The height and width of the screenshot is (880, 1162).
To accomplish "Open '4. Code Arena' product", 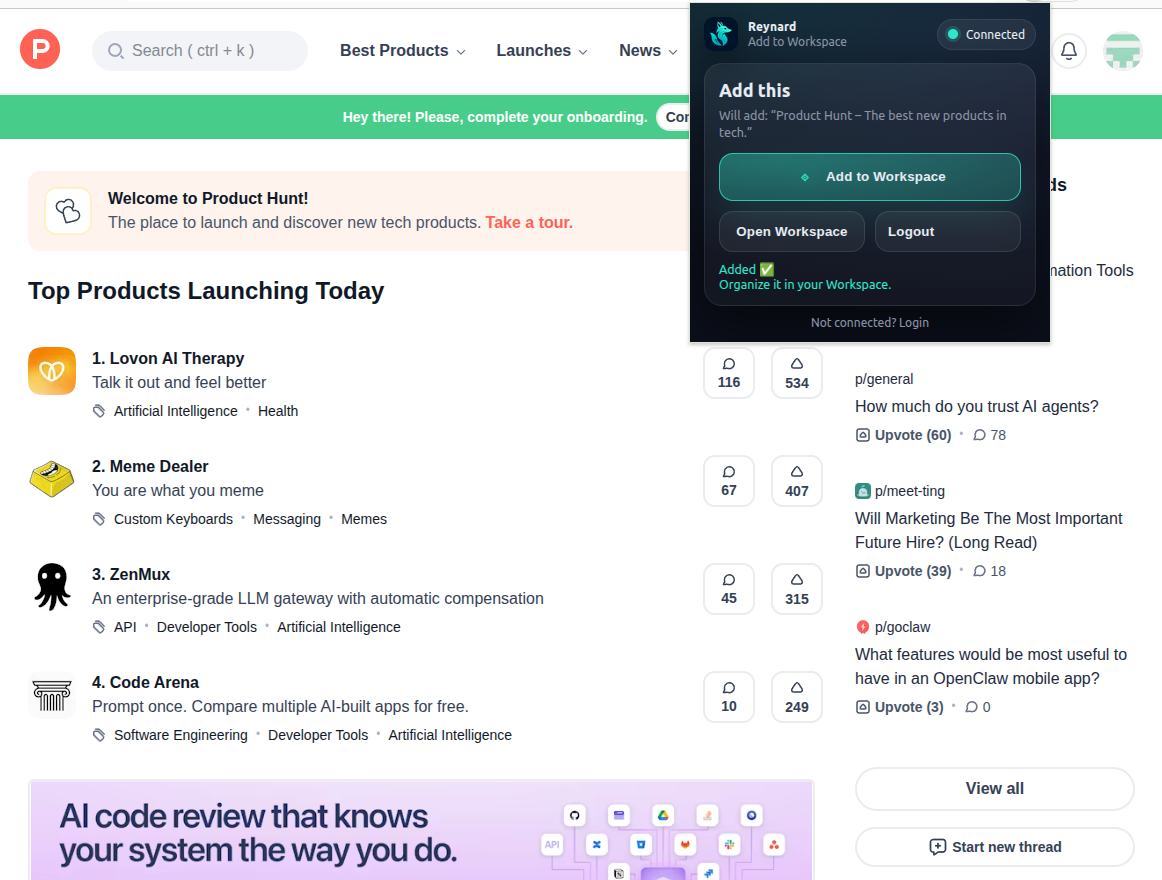I will click(x=145, y=682).
